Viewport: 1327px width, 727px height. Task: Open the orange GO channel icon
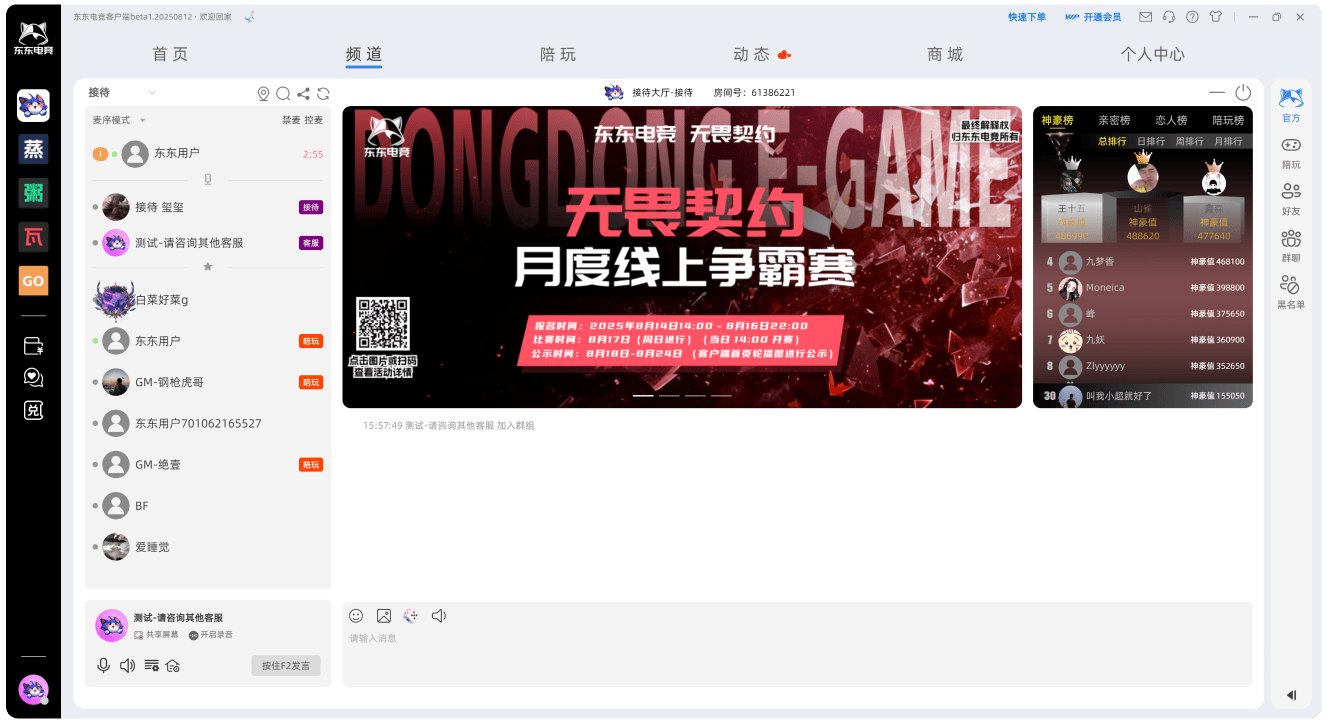point(33,280)
